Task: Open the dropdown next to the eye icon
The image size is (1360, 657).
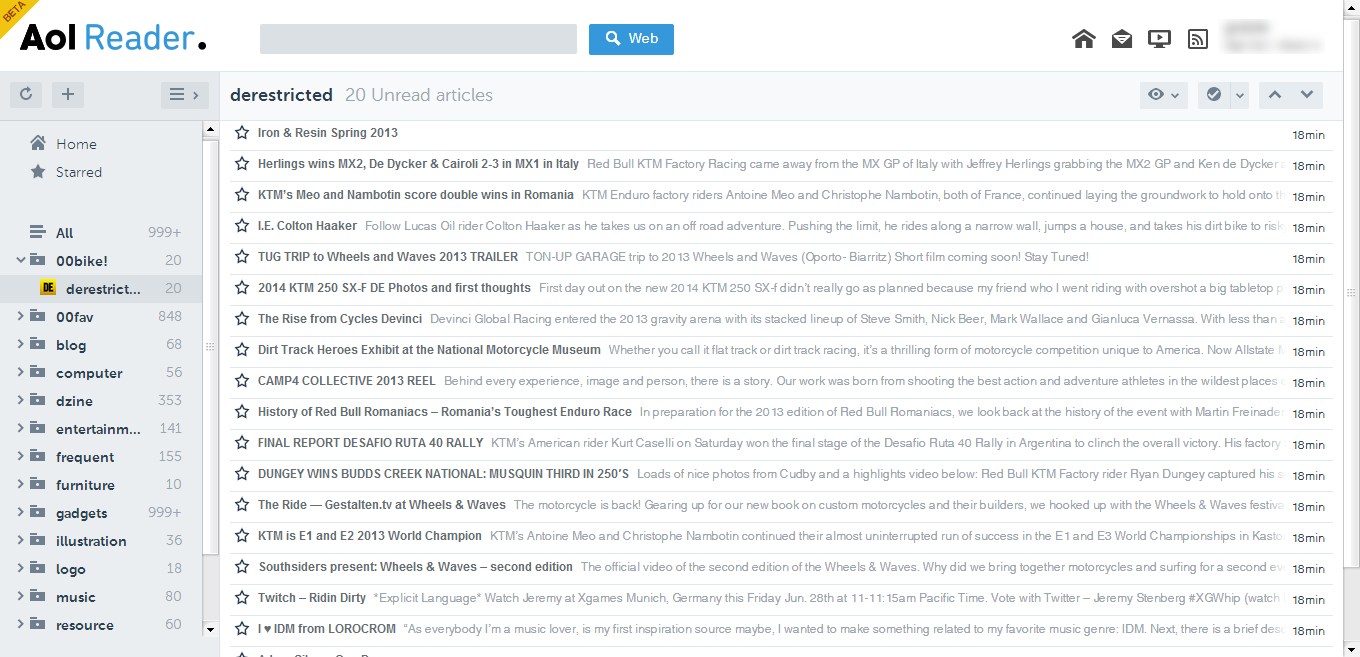Action: pos(1175,94)
